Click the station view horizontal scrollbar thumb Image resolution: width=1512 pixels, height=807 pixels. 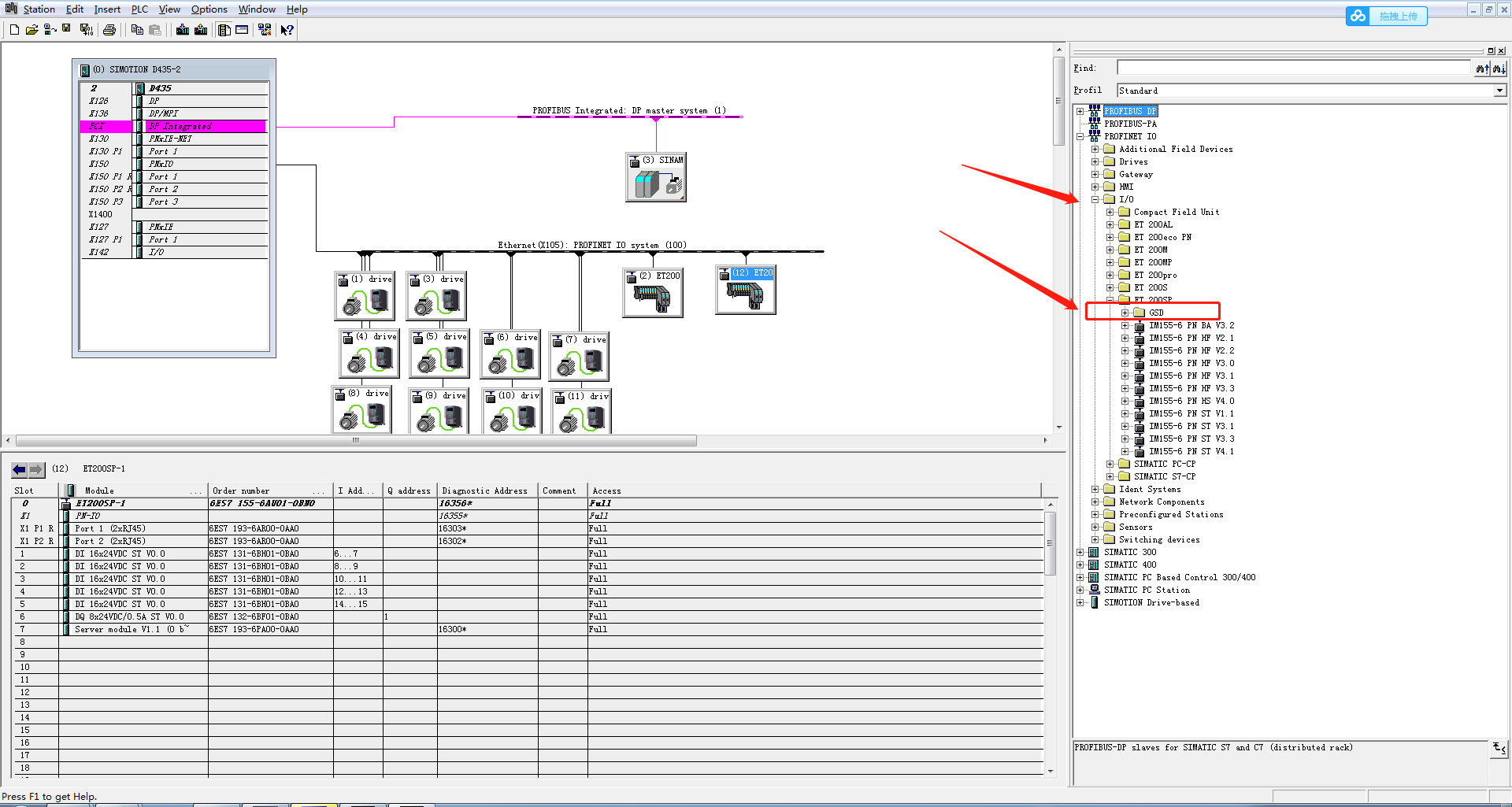356,440
